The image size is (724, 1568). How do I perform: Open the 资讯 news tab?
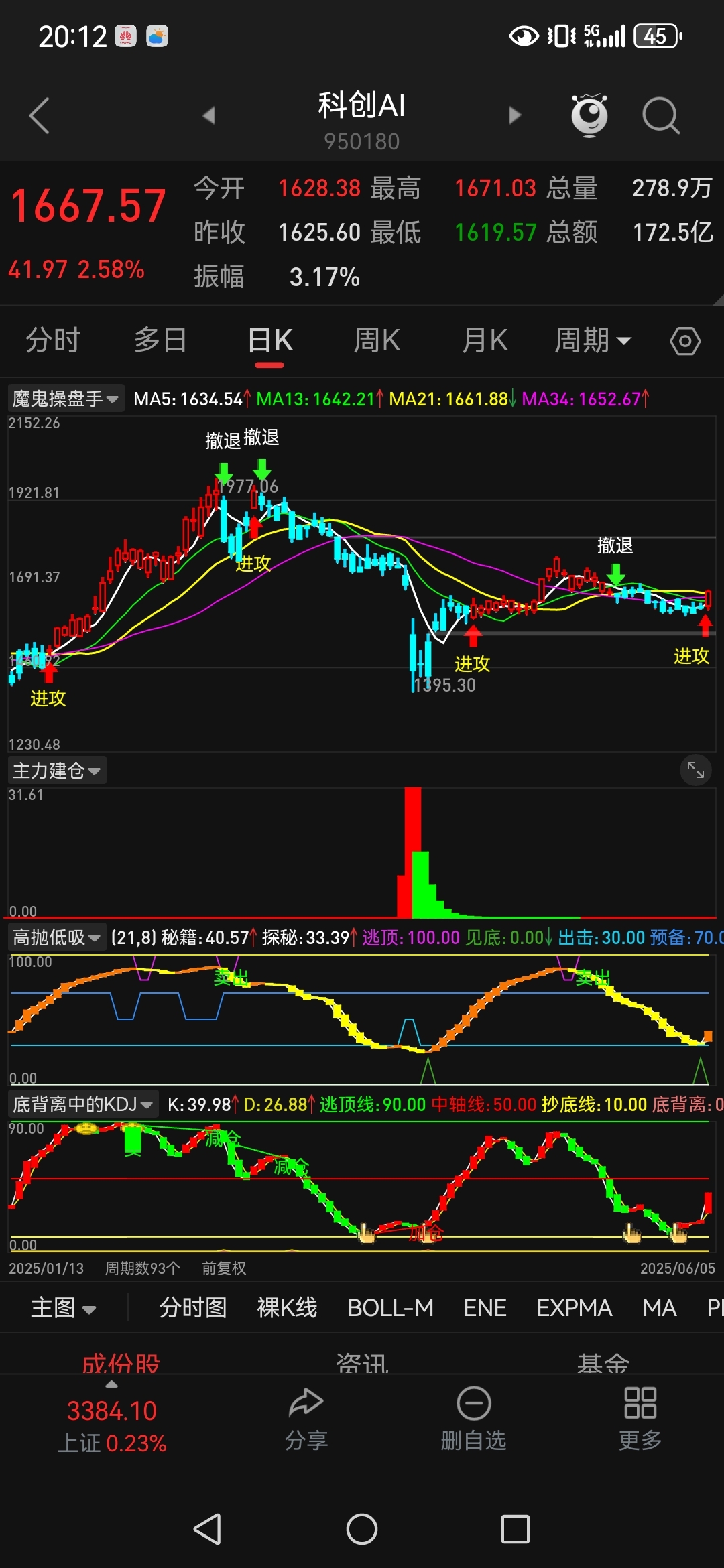pos(362,1363)
